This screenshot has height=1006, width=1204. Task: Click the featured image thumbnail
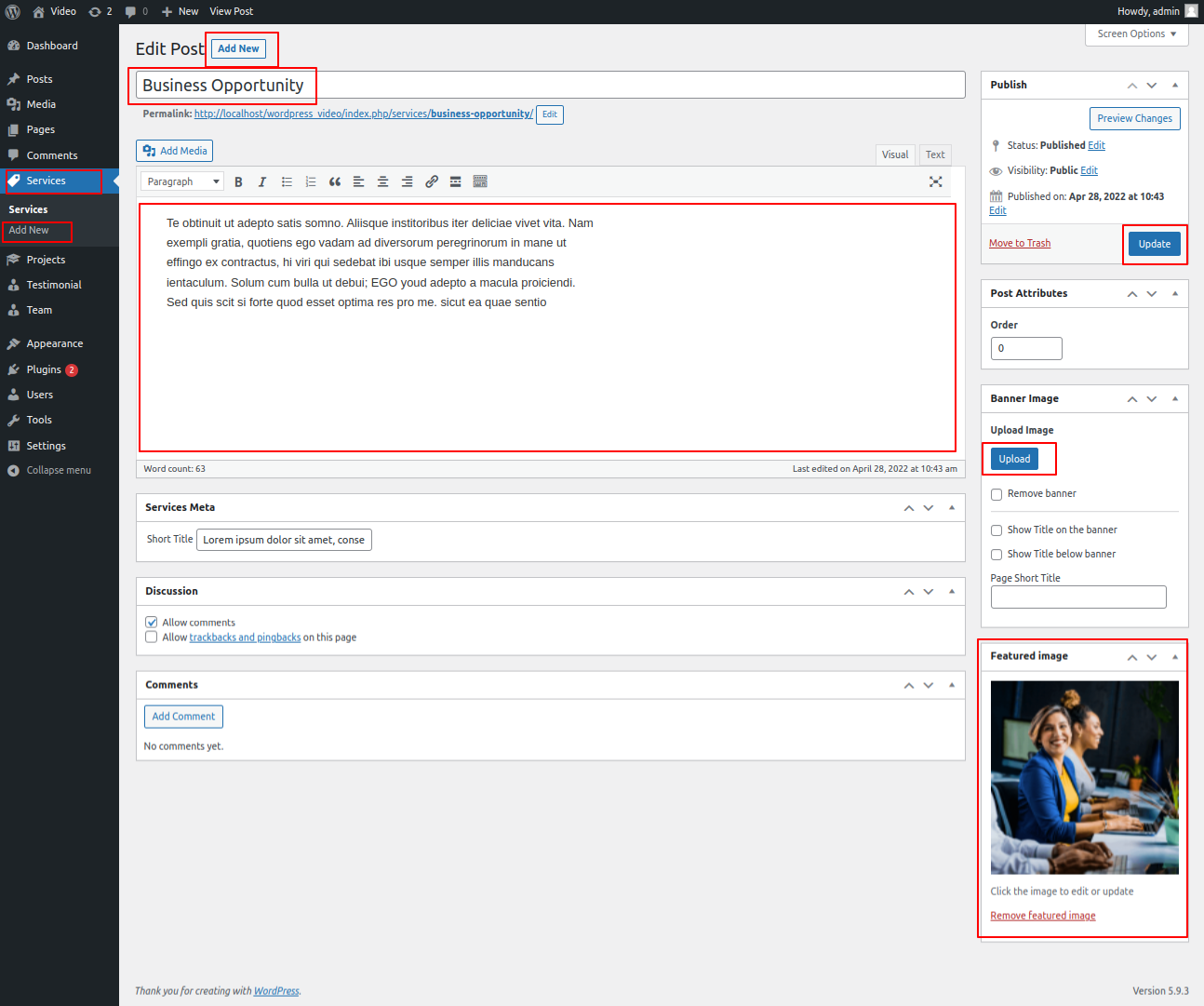point(1084,777)
